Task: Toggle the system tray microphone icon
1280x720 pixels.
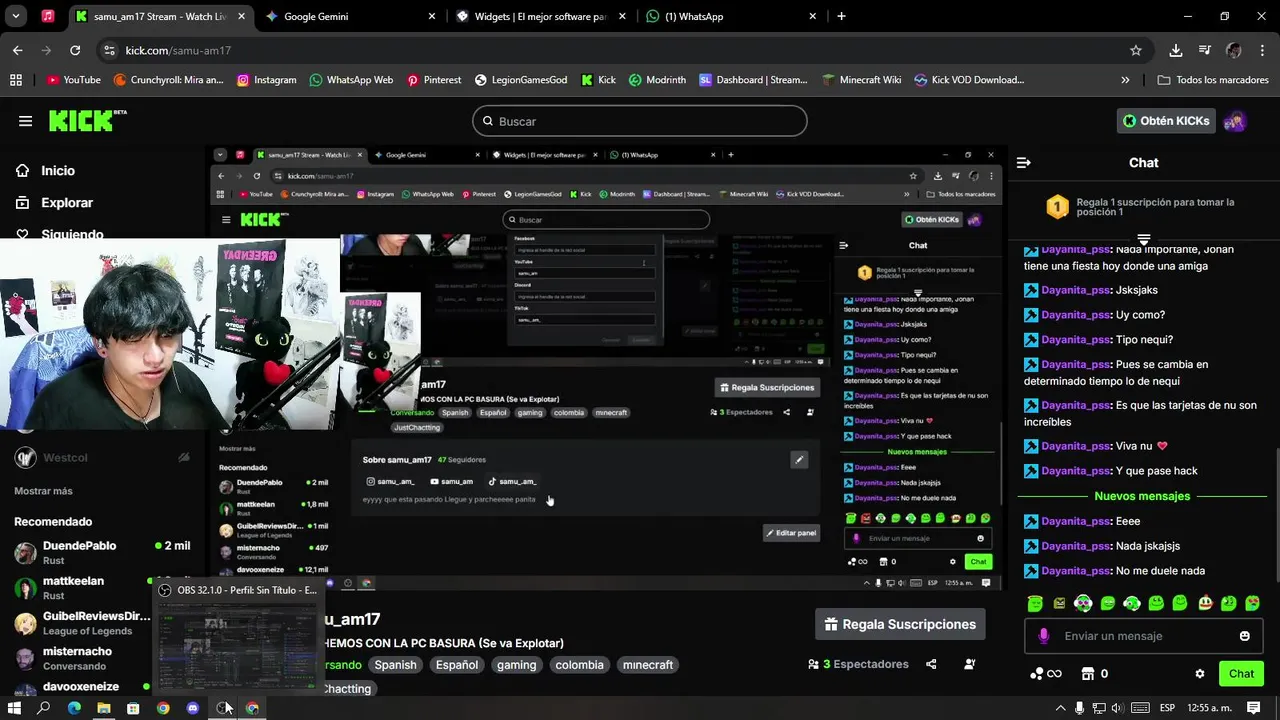Action: tap(1079, 708)
